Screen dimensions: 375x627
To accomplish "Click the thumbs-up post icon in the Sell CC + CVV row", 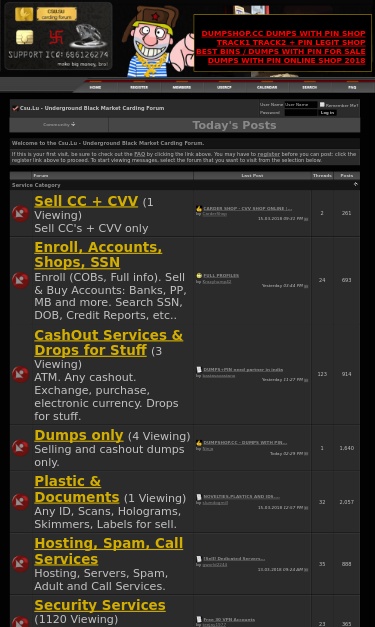I will (x=199, y=208).
